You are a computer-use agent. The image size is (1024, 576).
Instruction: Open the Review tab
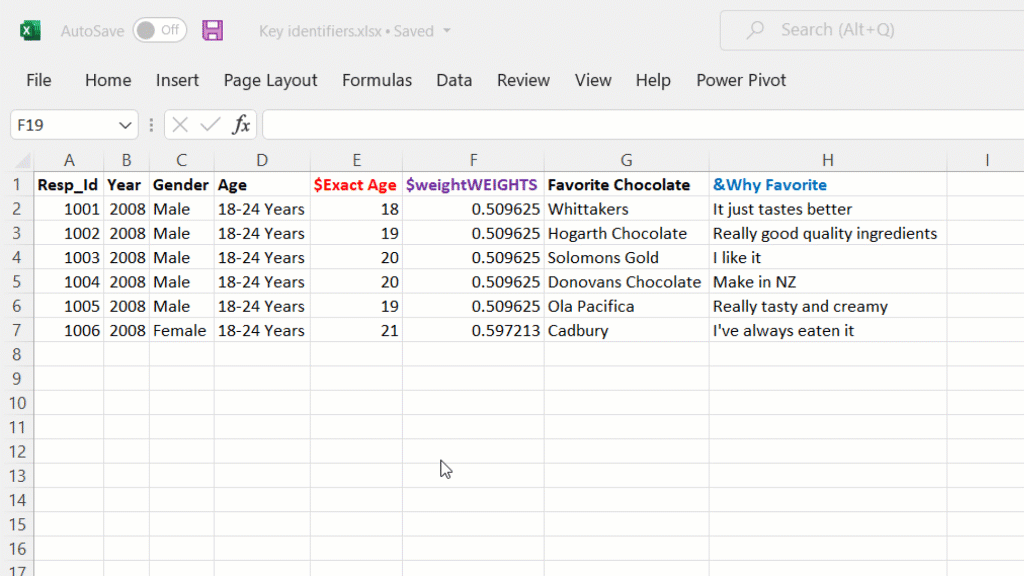click(523, 80)
